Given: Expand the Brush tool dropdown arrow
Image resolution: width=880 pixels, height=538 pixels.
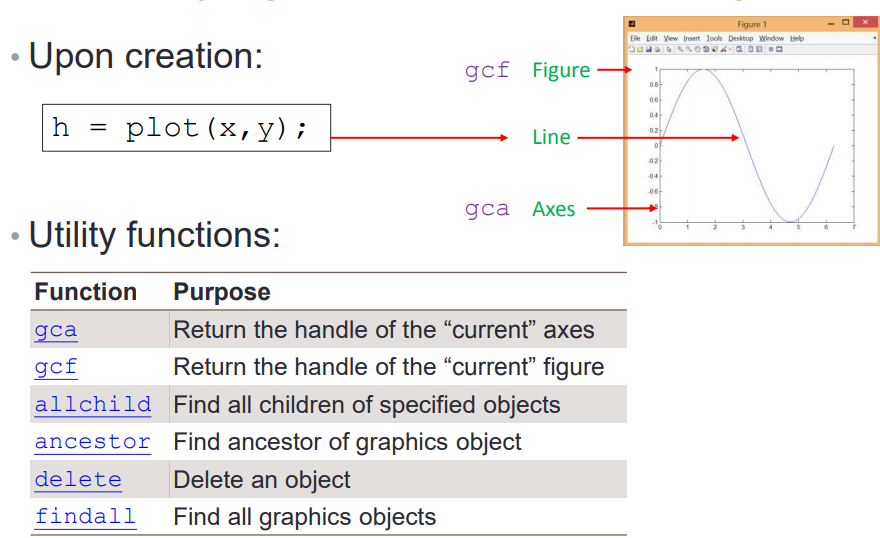Looking at the screenshot, I should [730, 49].
